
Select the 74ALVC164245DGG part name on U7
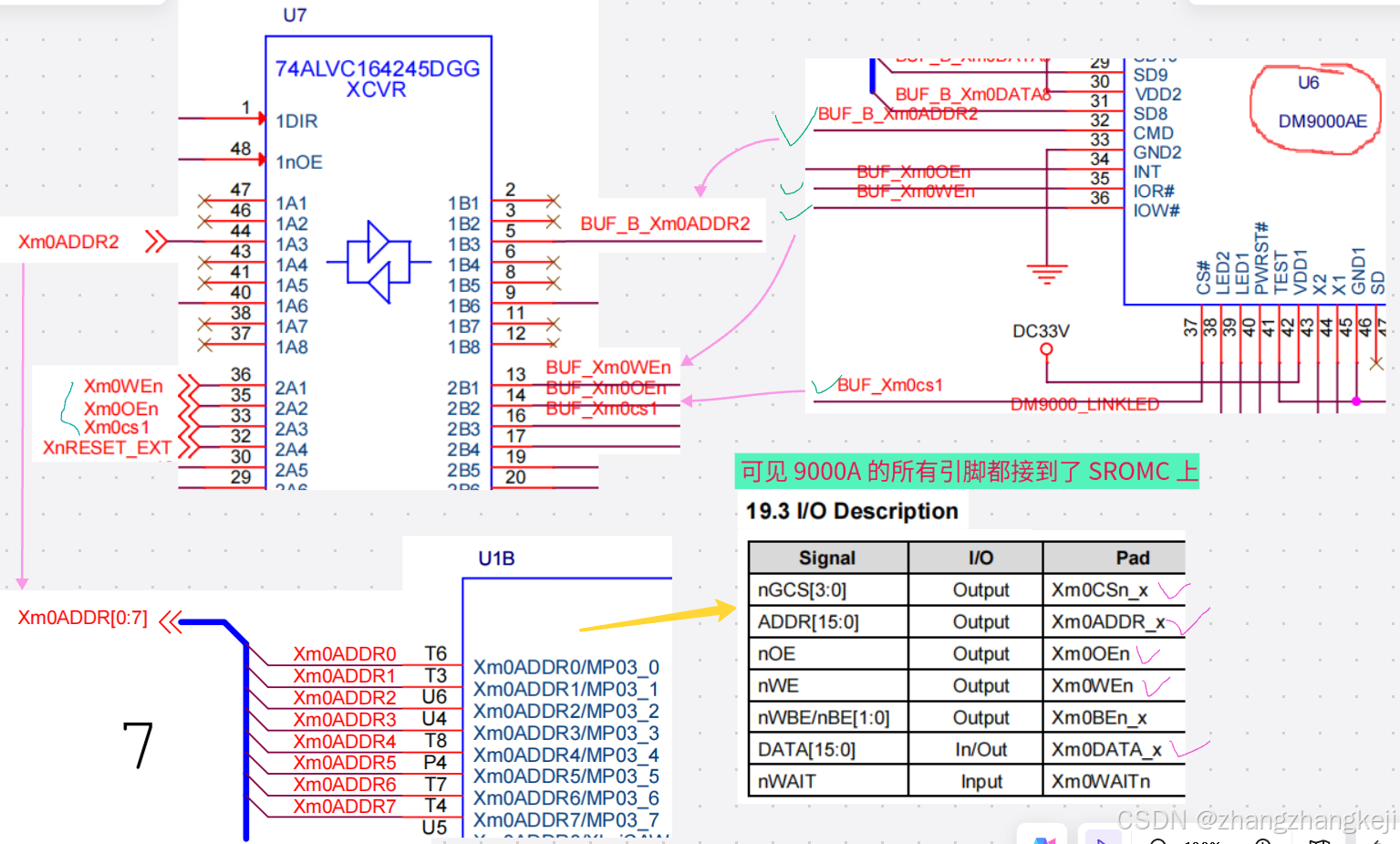pos(378,69)
